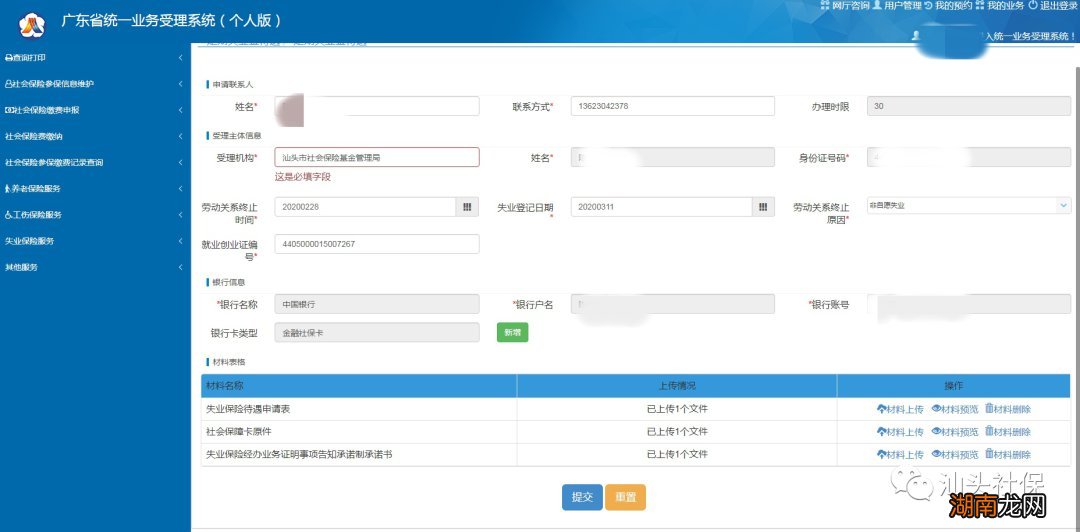Click the 这是必填字段 validation message
This screenshot has height=532, width=1080.
[303, 177]
